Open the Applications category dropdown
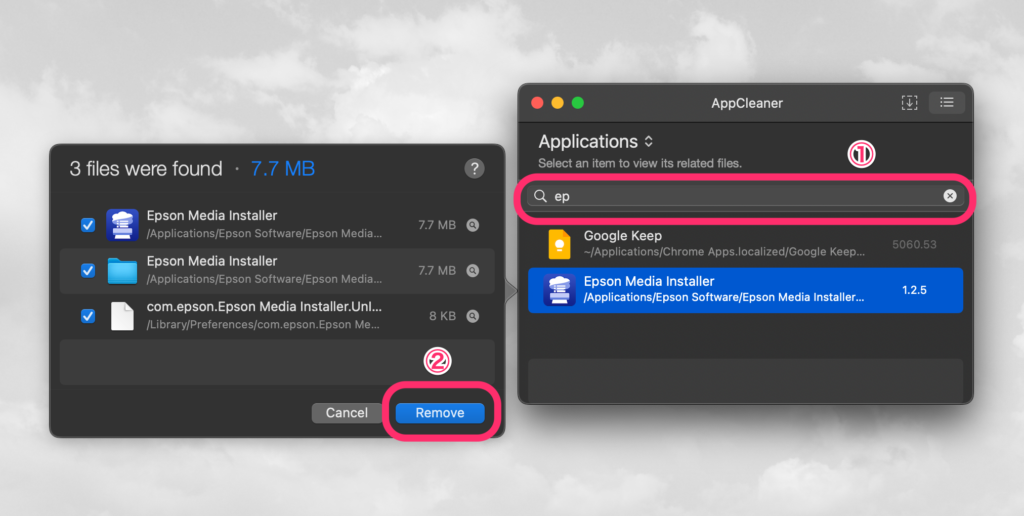1024x516 pixels. pos(596,141)
